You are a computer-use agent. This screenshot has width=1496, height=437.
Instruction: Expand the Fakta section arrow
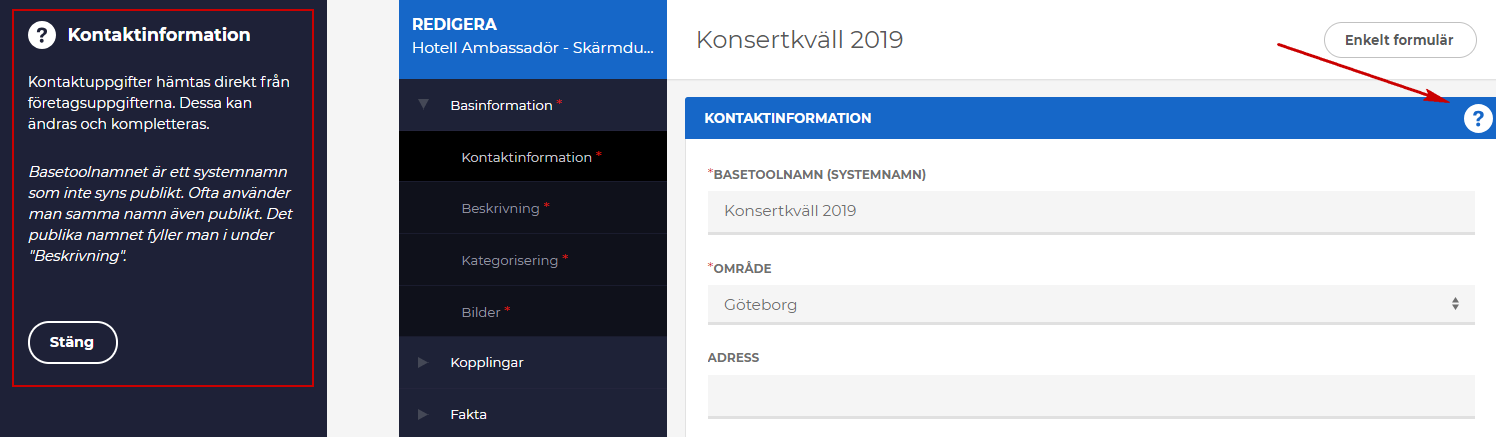click(423, 414)
